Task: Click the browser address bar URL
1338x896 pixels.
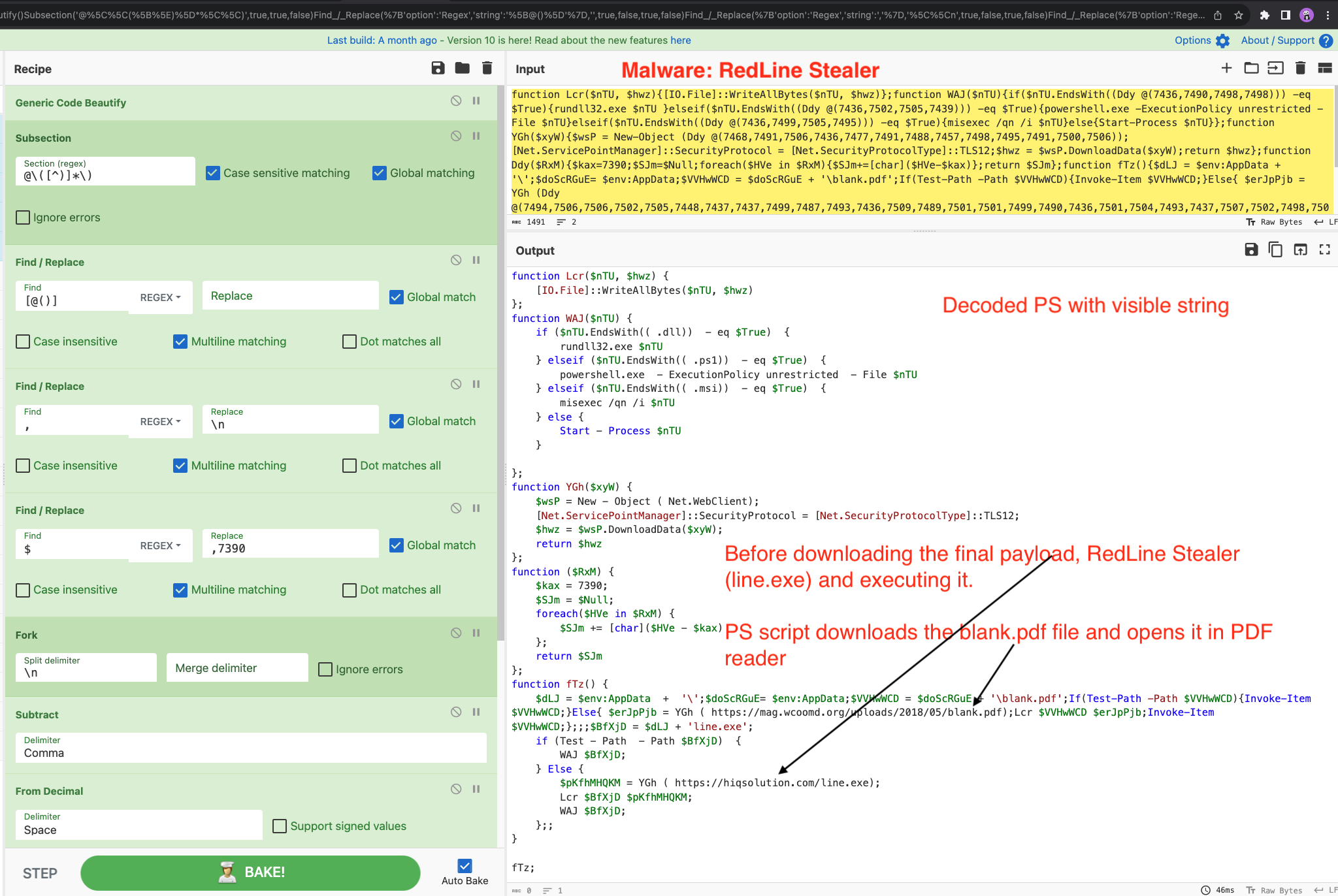Action: (601, 15)
